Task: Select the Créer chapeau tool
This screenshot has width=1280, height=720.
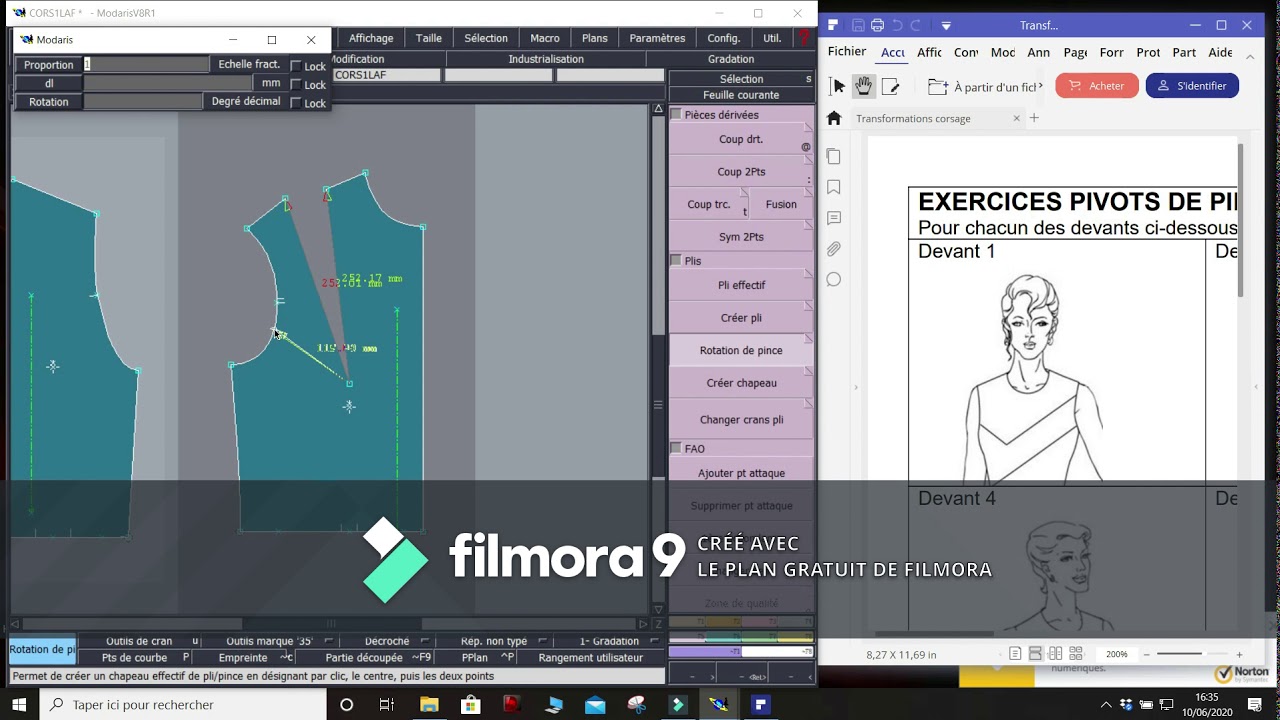Action: 741,383
